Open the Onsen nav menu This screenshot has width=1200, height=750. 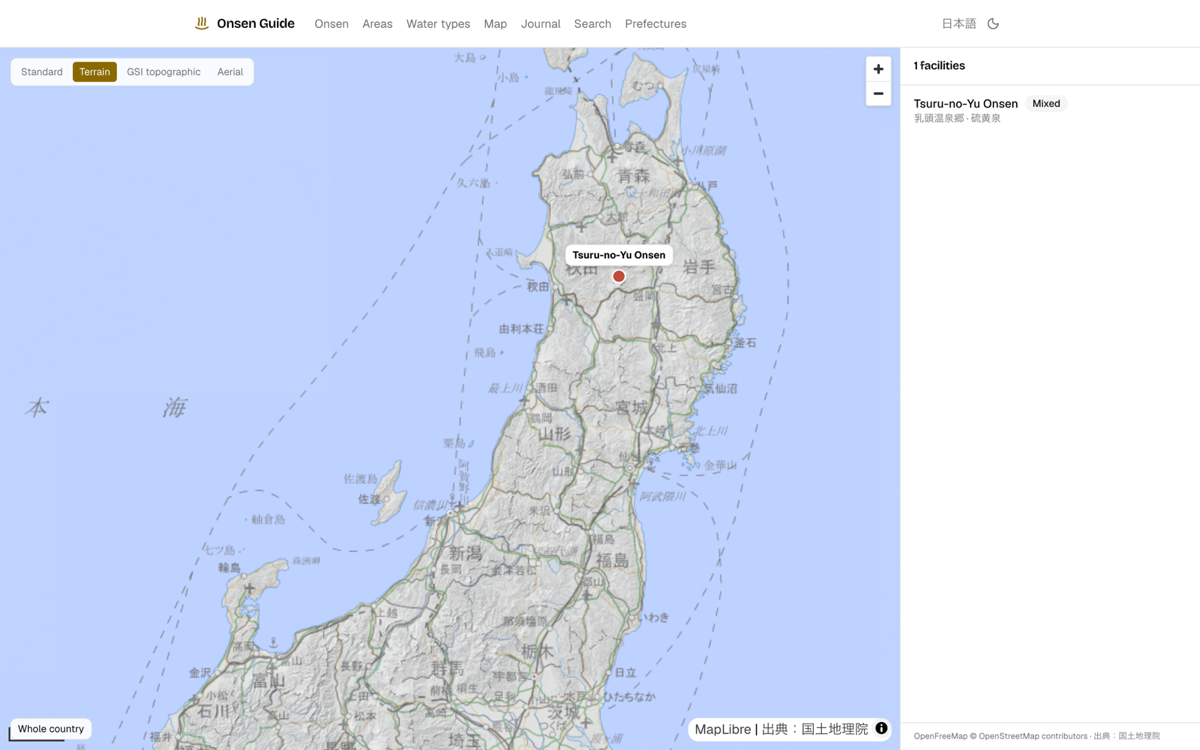[x=331, y=24]
